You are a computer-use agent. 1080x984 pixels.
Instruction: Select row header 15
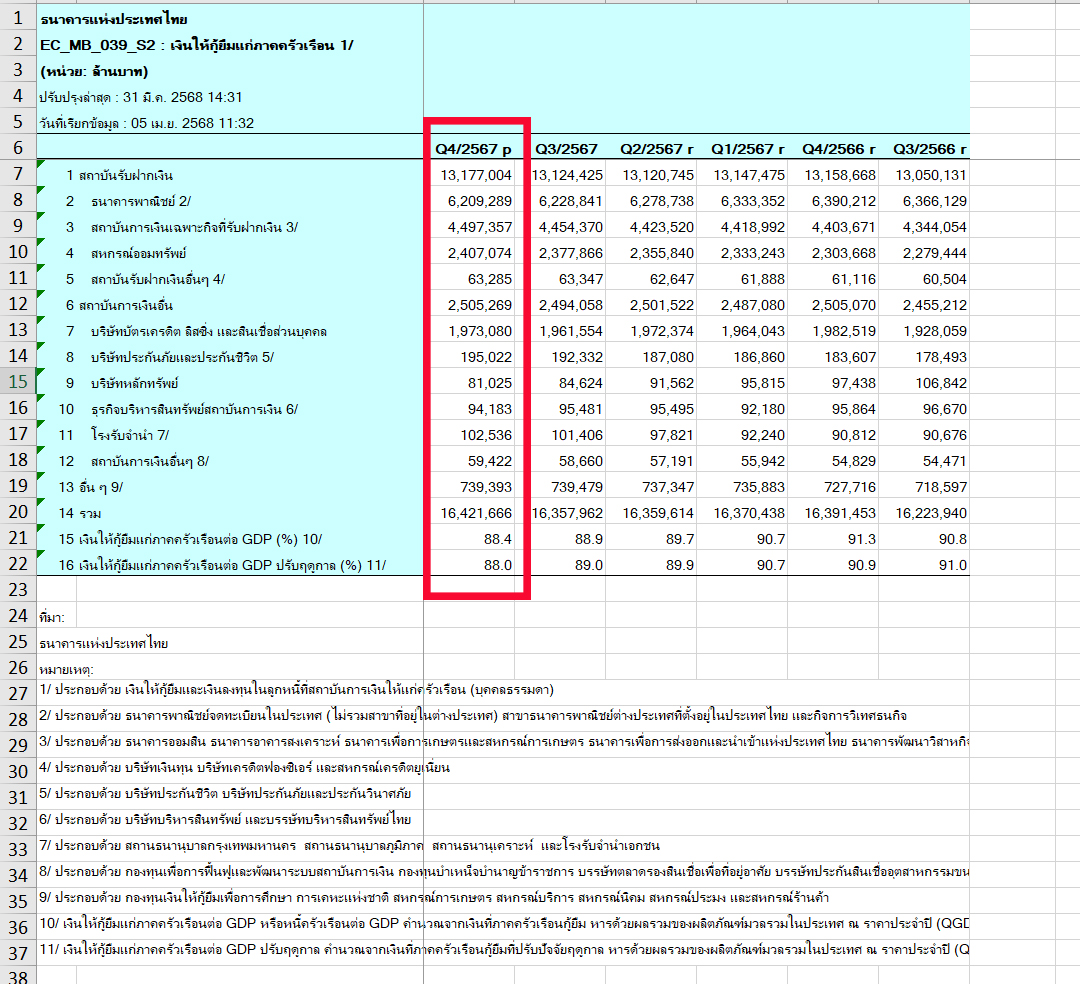(18, 382)
